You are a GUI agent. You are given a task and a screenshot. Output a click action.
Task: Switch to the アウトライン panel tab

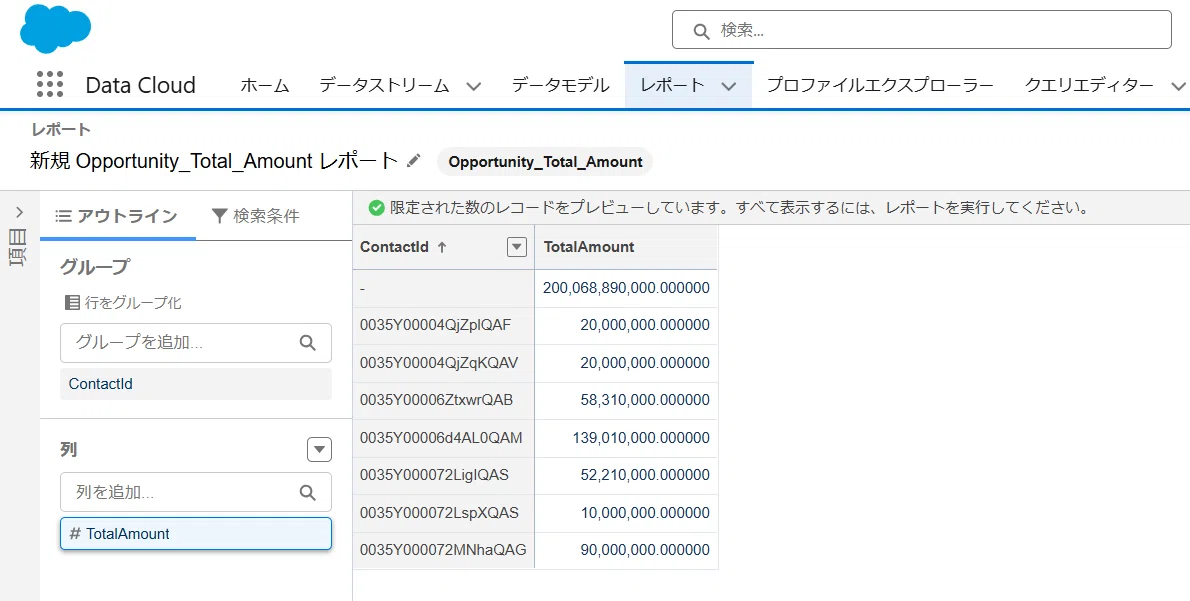pyautogui.click(x=118, y=216)
